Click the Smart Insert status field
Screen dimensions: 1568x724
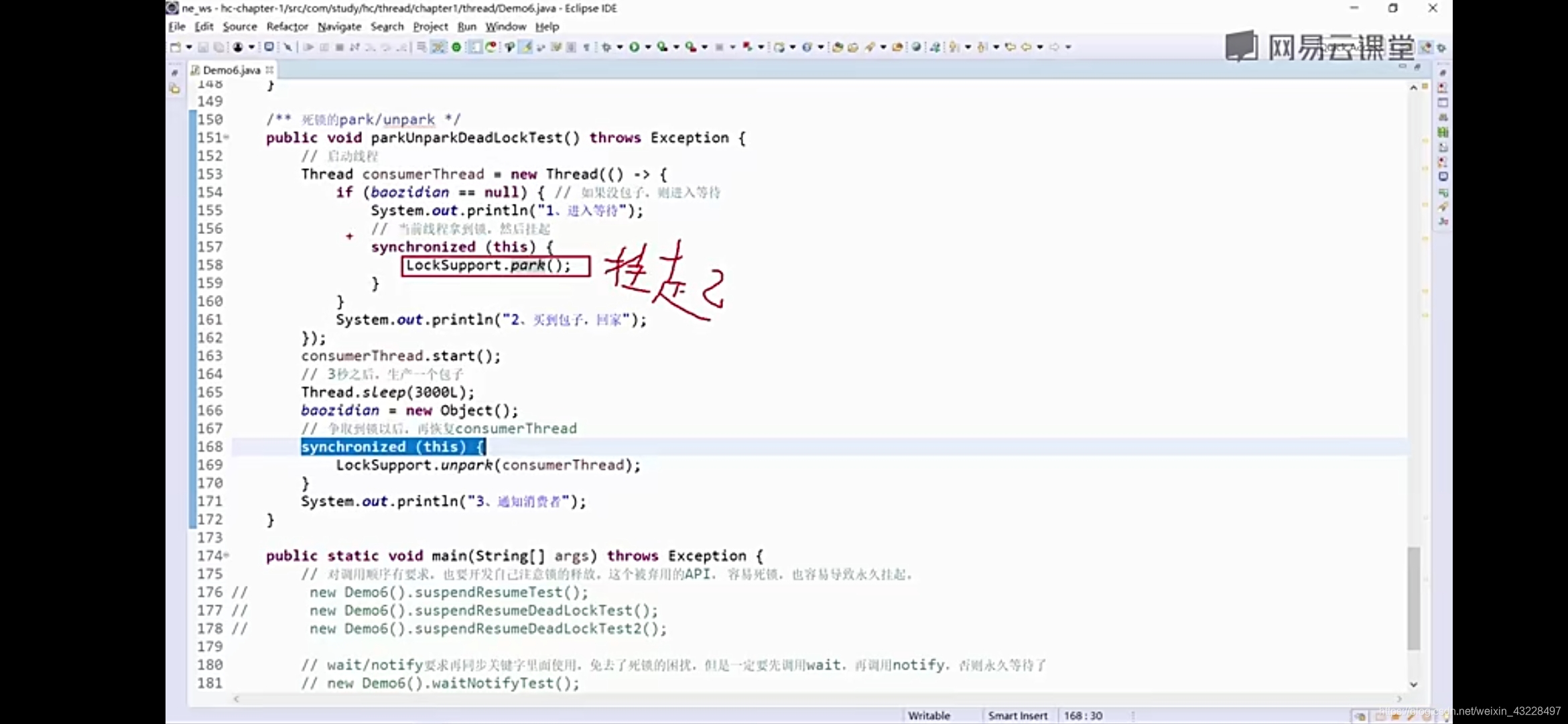(1017, 715)
